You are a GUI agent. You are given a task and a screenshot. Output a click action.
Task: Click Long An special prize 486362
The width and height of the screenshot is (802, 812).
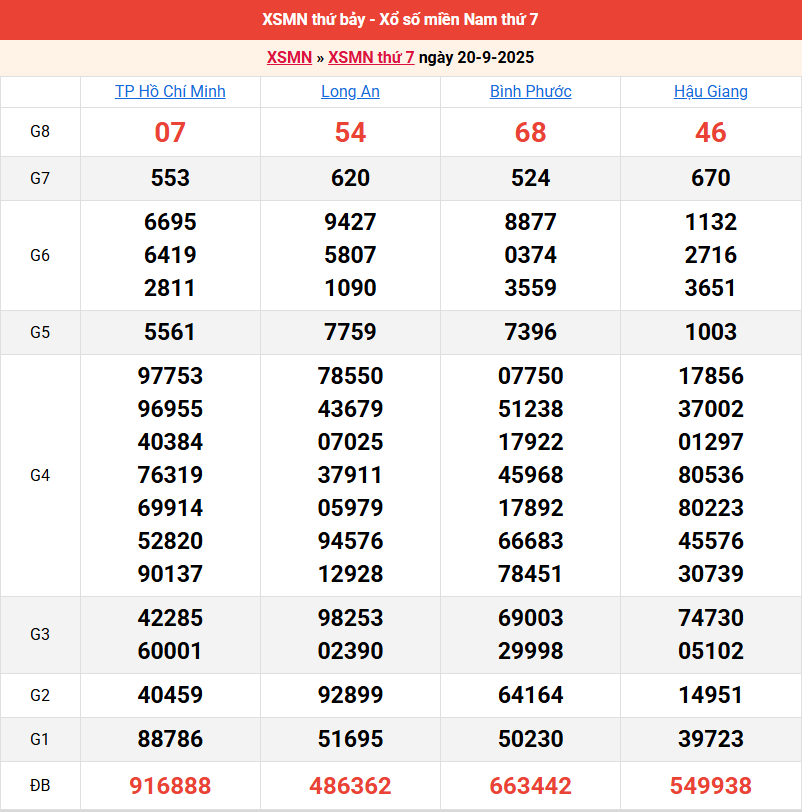[350, 786]
